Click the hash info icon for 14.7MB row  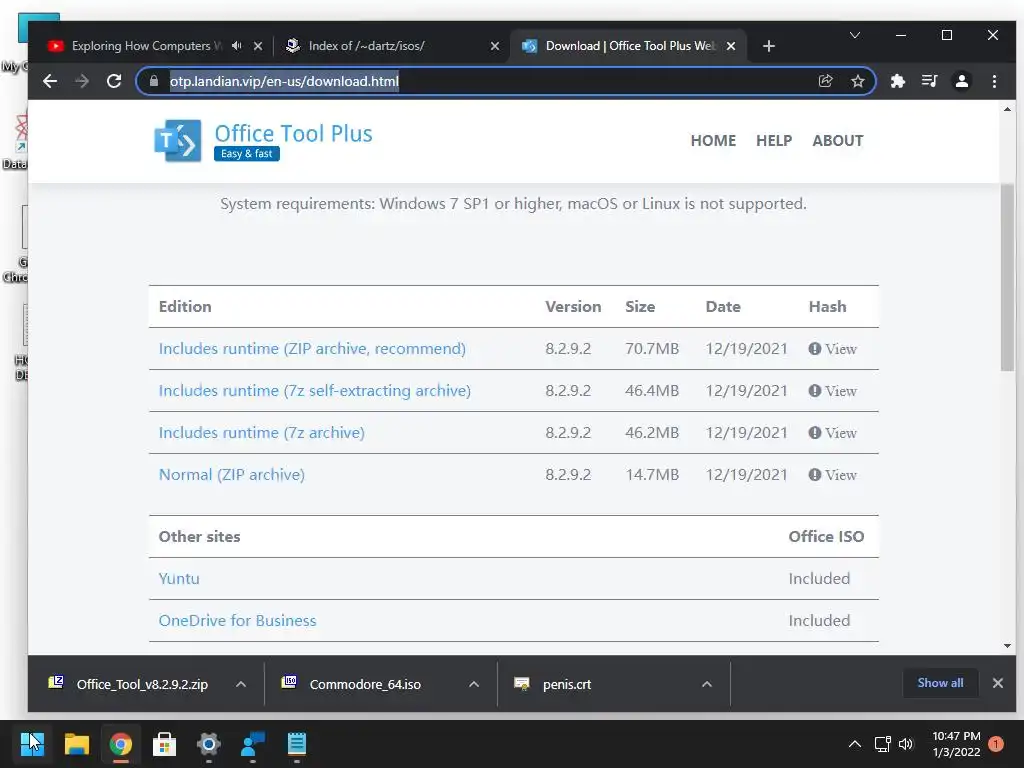click(814, 475)
